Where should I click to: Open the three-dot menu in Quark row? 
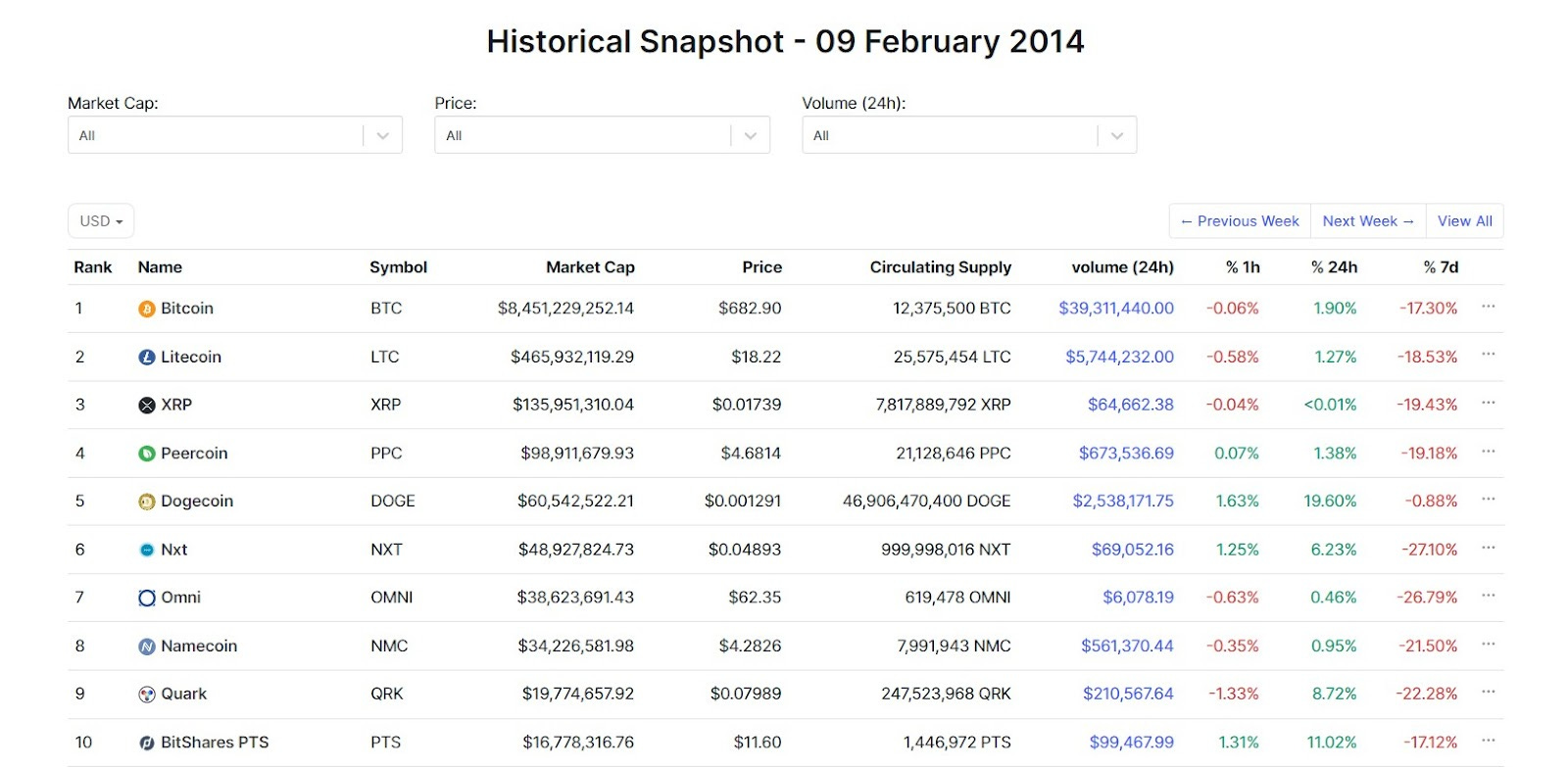pyautogui.click(x=1489, y=693)
